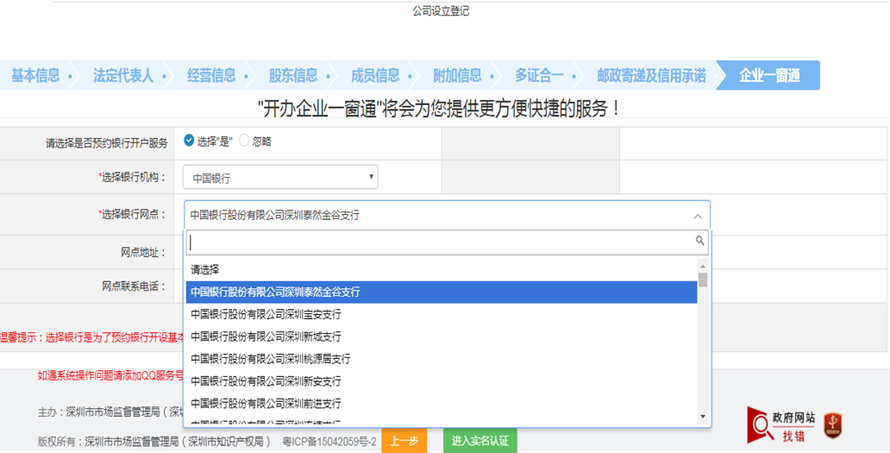Collapse the 选择银行网点 dropdown via its chevron

[x=697, y=215]
